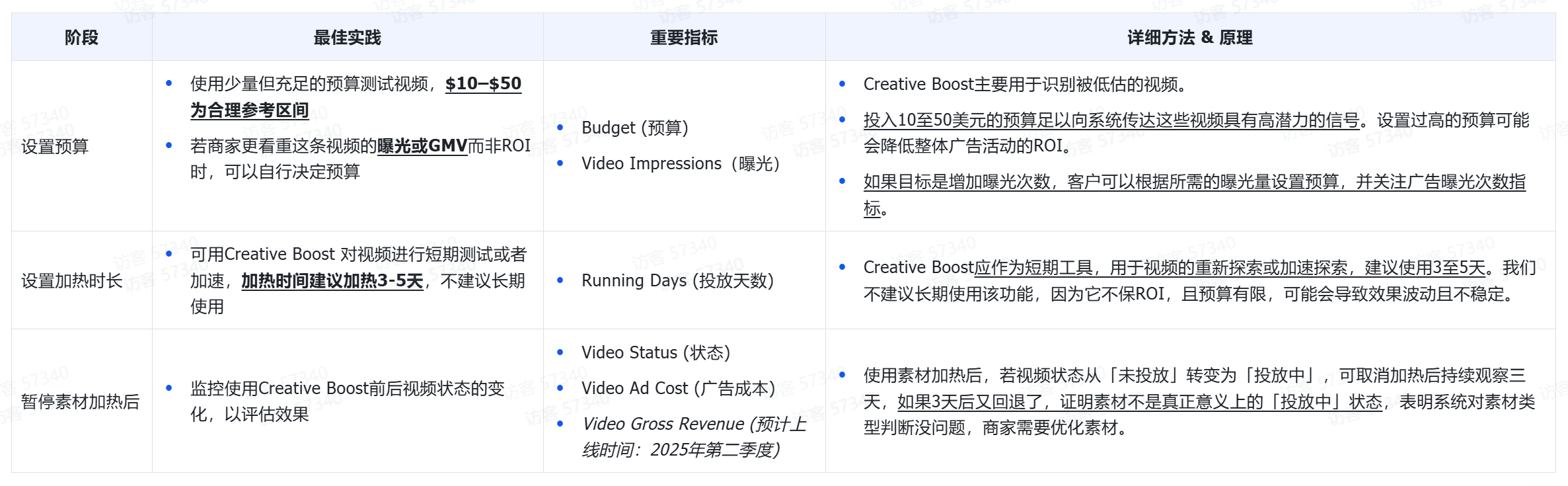The image size is (1568, 486).
Task: Click the underlined 投入10至50美元的预算 sentence
Action: pos(1111,120)
